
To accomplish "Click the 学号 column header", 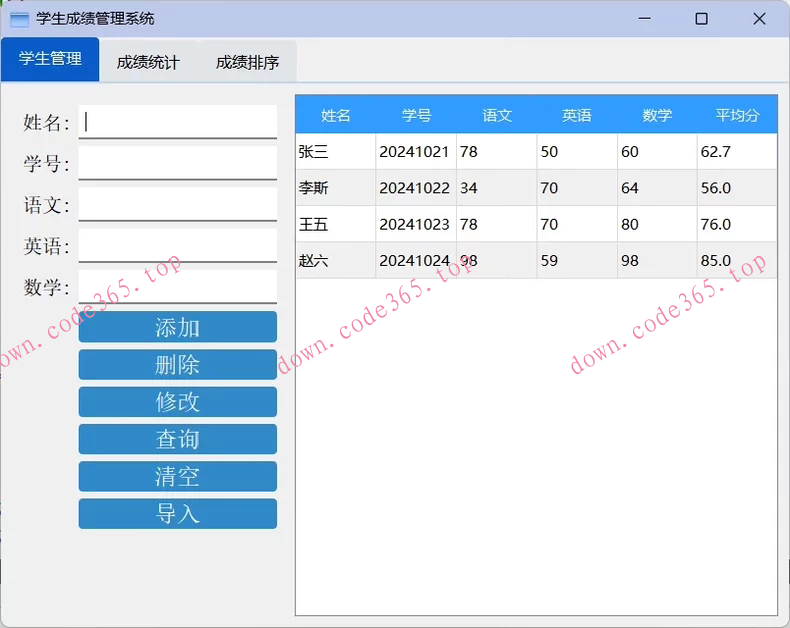I will [416, 115].
